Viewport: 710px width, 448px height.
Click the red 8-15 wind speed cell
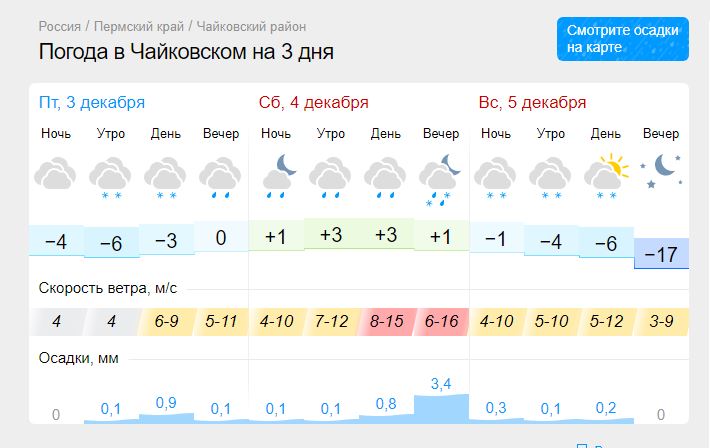(386, 322)
